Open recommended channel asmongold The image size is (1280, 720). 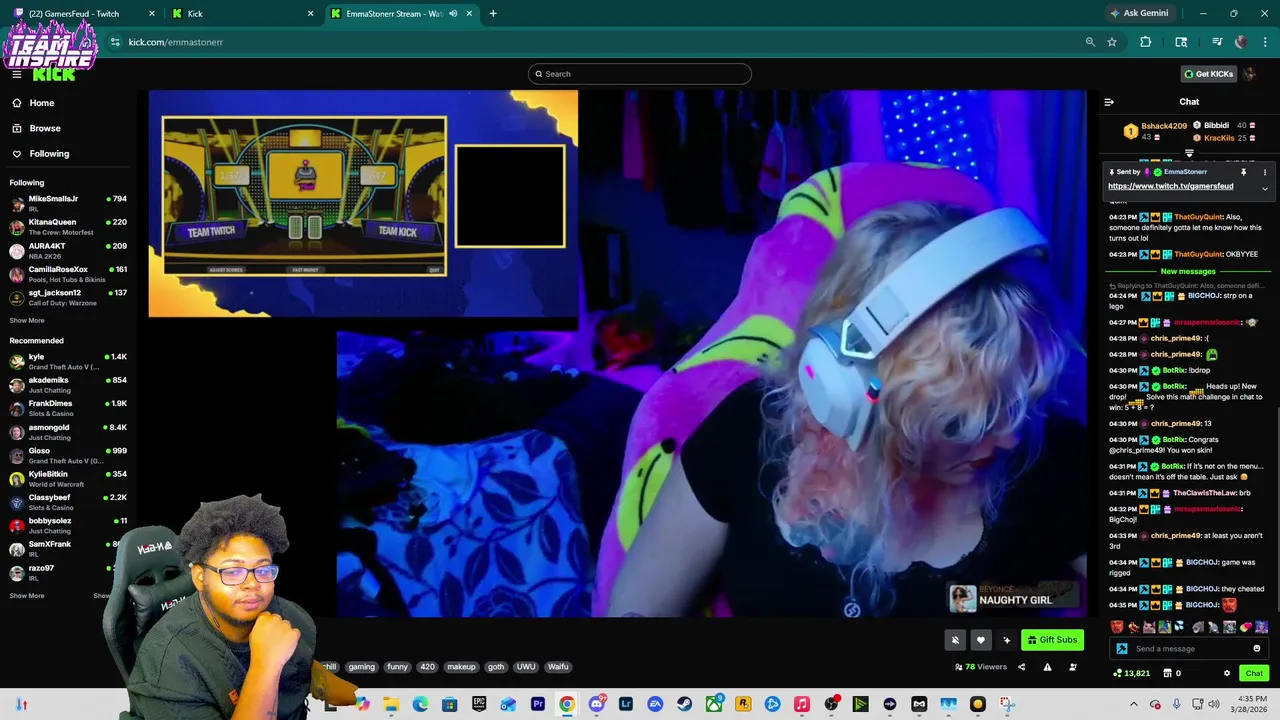pyautogui.click(x=68, y=431)
